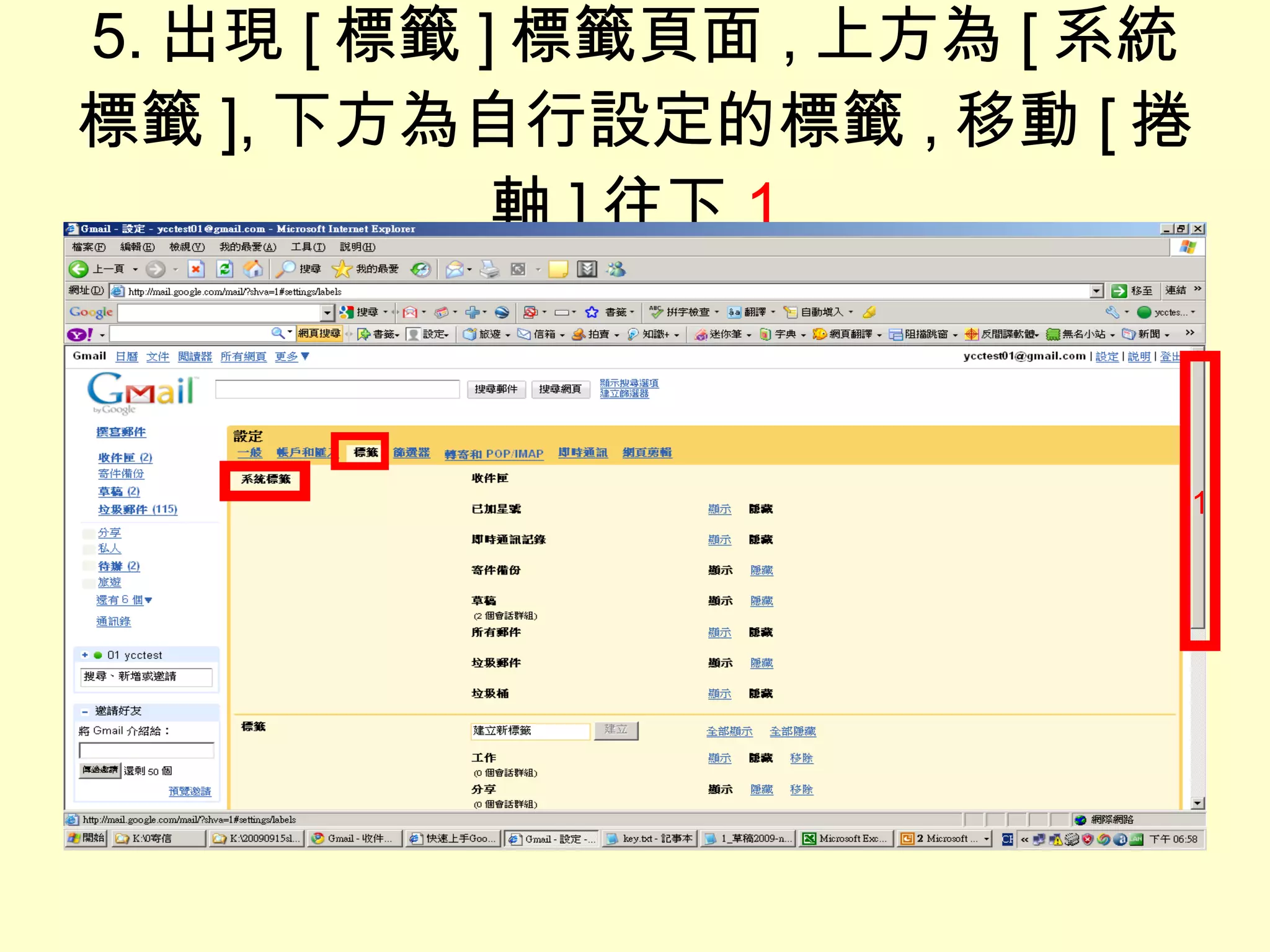Expand the 還有 6 個 labels list
This screenshot has height=952, width=1270.
coord(124,600)
